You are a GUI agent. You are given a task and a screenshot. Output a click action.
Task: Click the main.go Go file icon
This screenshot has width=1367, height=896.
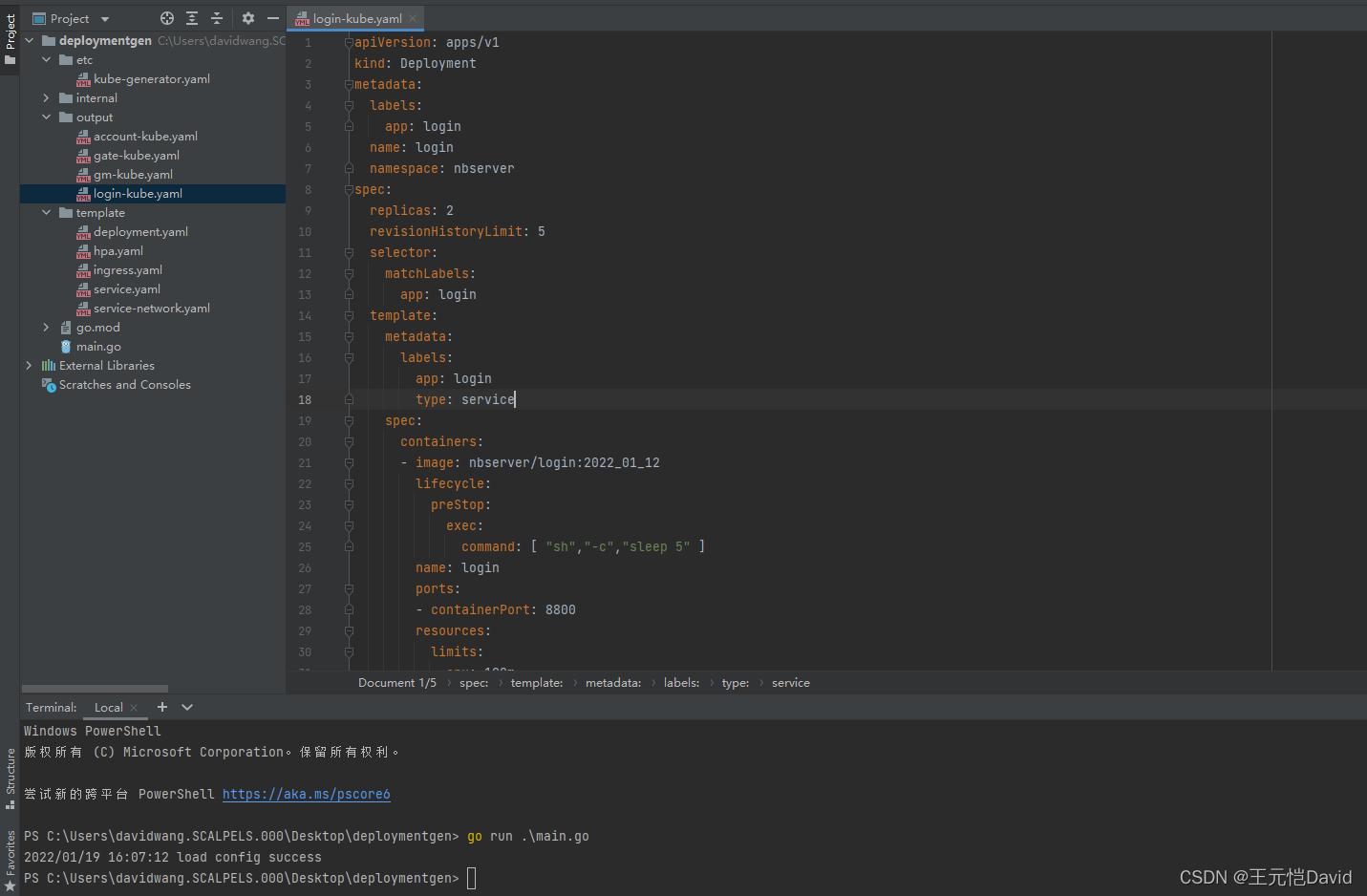(x=66, y=347)
